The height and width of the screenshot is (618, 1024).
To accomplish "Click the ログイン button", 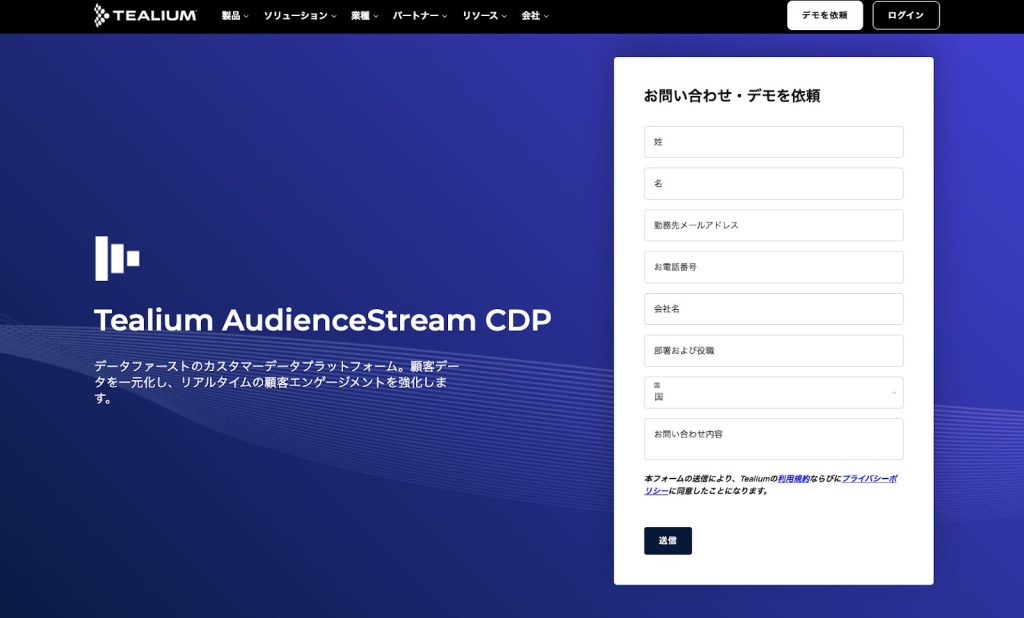I will [906, 16].
